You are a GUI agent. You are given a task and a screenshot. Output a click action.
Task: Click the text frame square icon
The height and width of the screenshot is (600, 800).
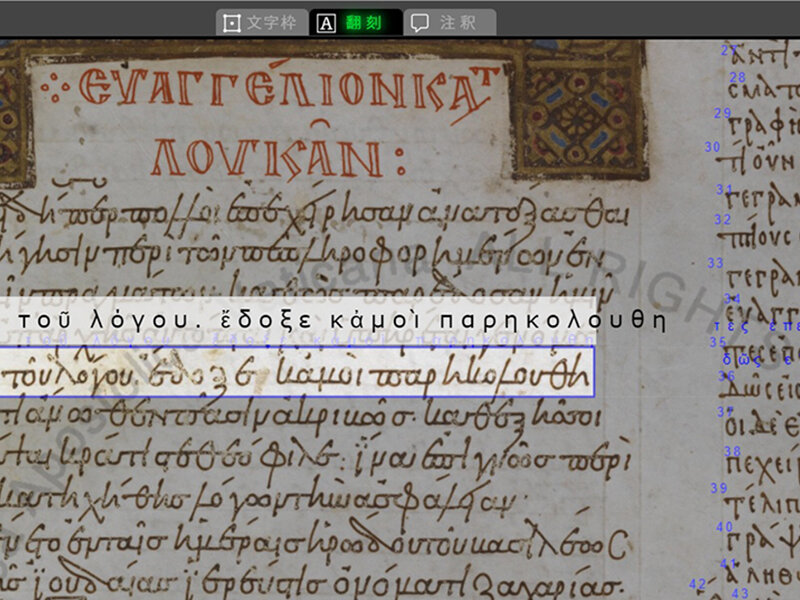[232, 22]
